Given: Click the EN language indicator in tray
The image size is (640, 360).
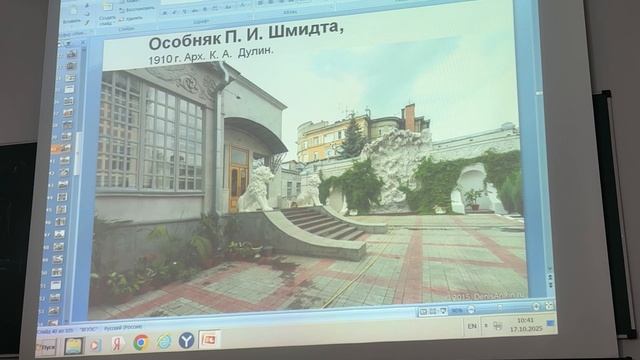Looking at the screenshot, I should coord(472,326).
